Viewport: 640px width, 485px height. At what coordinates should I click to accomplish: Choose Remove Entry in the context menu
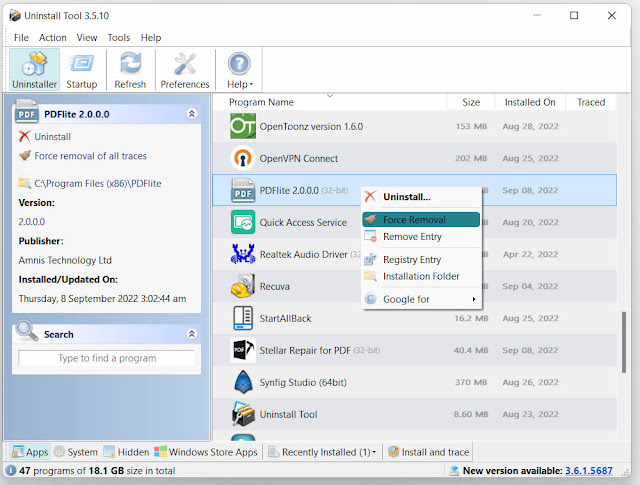pyautogui.click(x=421, y=237)
